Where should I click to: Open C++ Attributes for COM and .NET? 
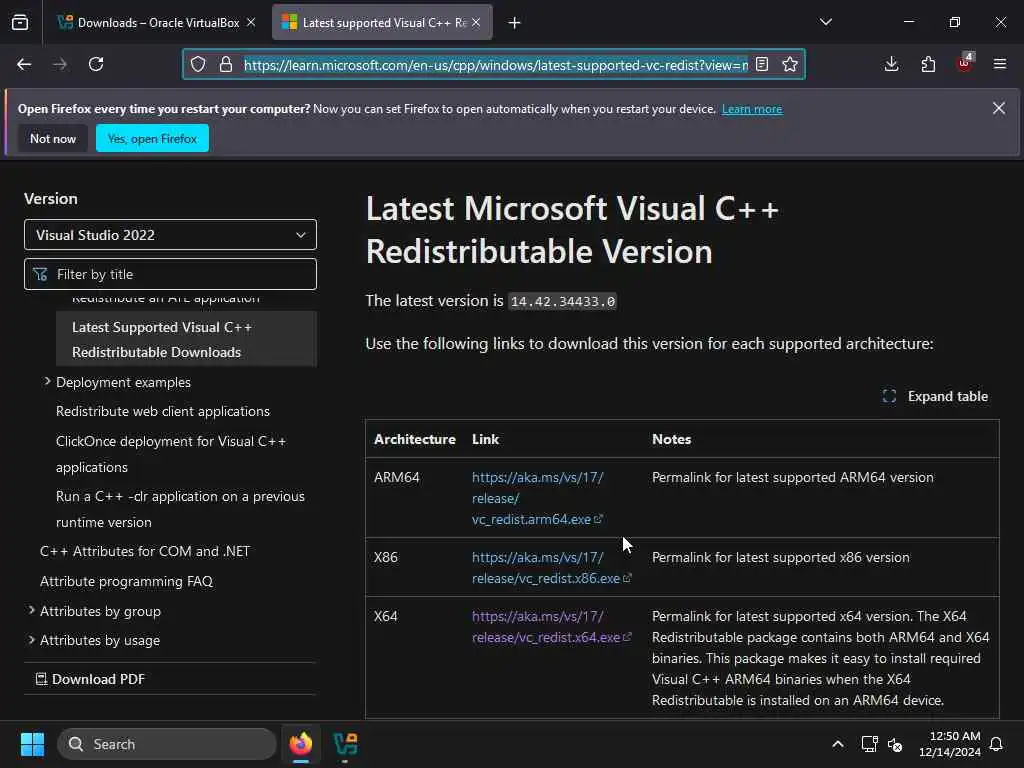coord(145,551)
